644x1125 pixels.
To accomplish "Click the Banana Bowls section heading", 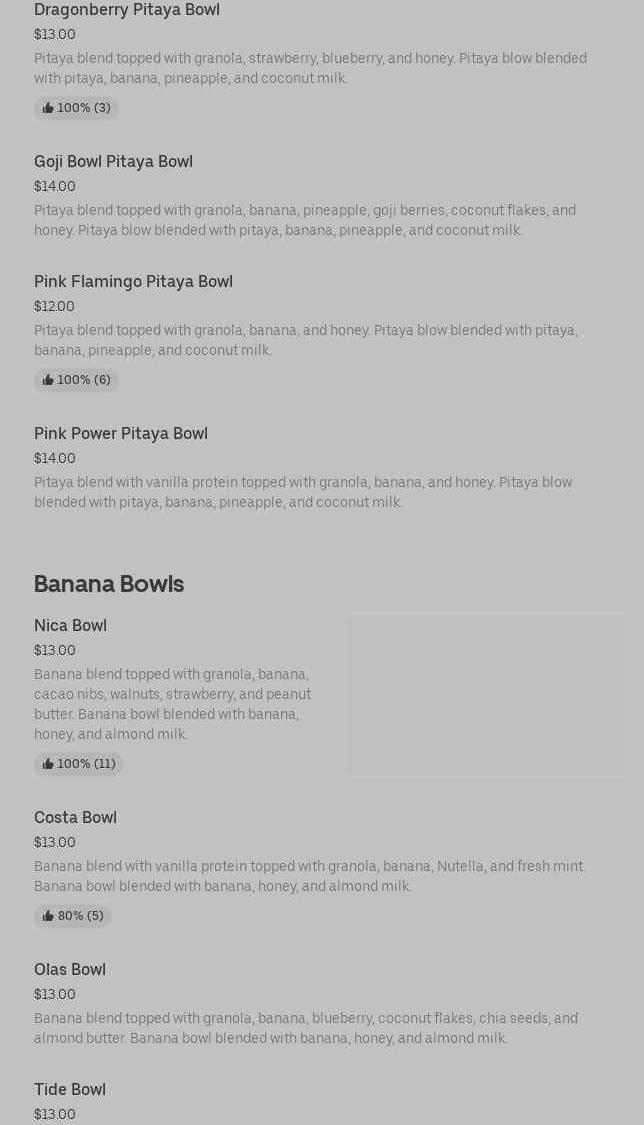I will [x=109, y=583].
